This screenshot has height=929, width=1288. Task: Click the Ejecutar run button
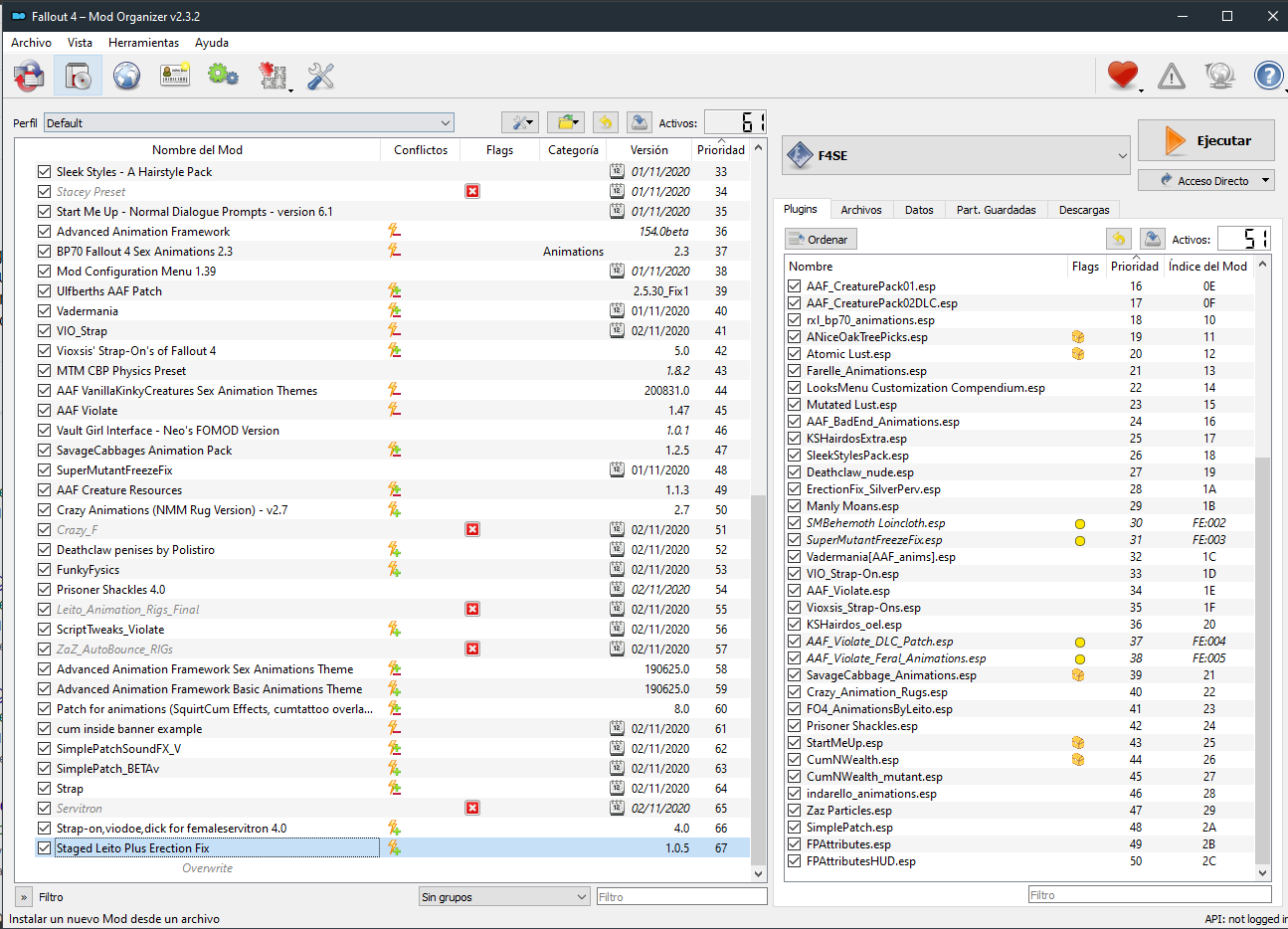tap(1206, 140)
